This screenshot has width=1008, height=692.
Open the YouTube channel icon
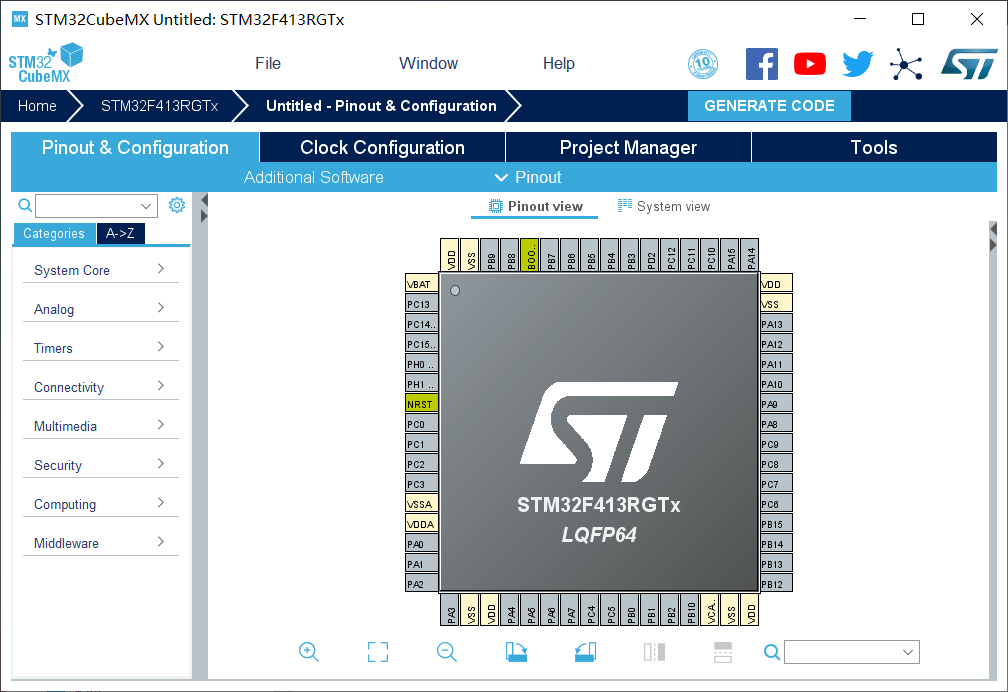[810, 64]
